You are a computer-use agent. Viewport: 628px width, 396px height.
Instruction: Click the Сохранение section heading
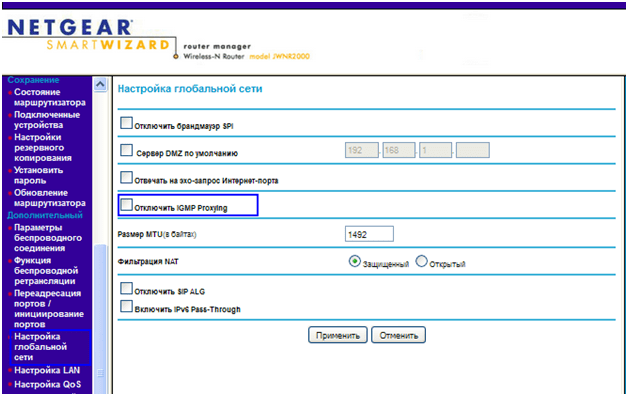[x=33, y=80]
